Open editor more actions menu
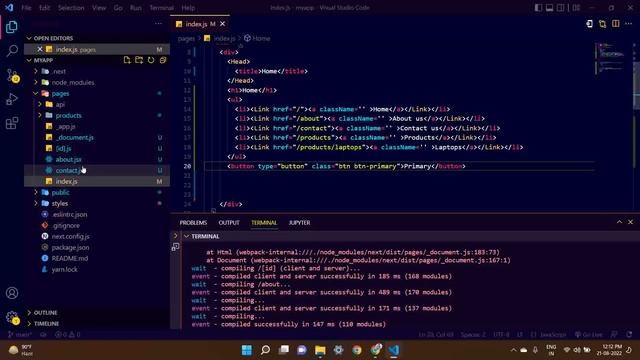This screenshot has height=360, width=640. (x=629, y=24)
